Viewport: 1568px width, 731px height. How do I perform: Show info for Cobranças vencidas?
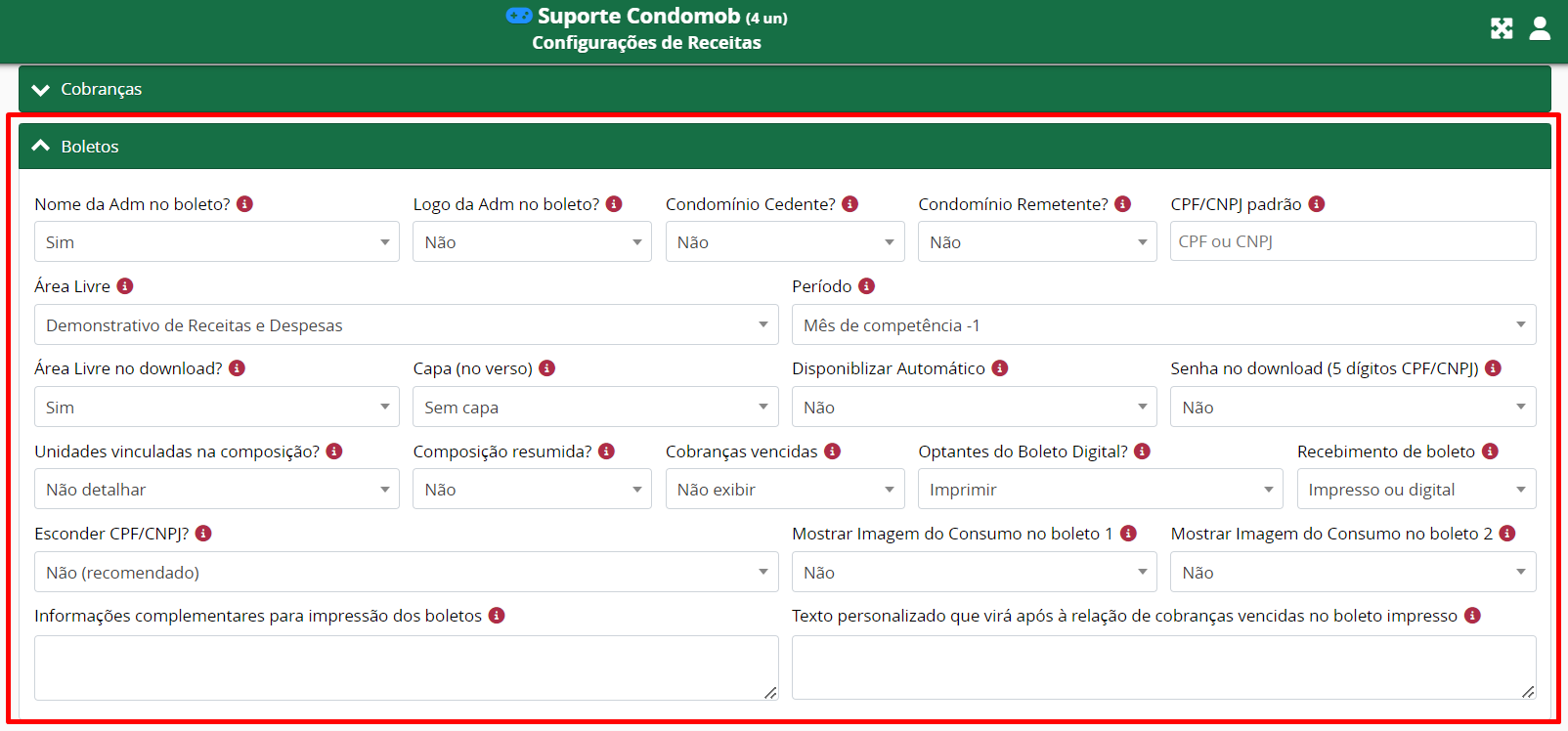point(832,451)
